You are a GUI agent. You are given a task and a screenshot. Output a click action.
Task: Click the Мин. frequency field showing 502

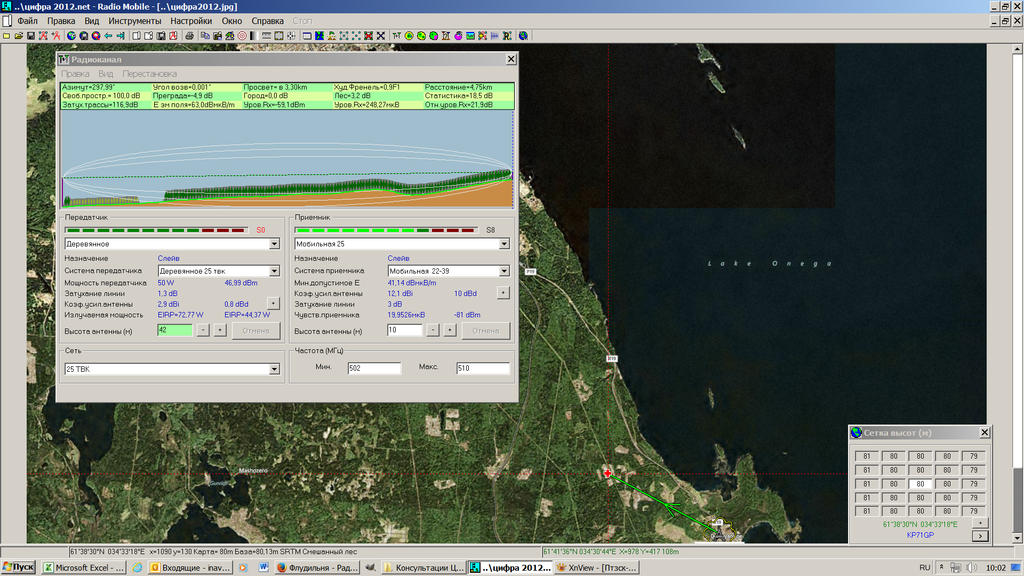(x=374, y=369)
